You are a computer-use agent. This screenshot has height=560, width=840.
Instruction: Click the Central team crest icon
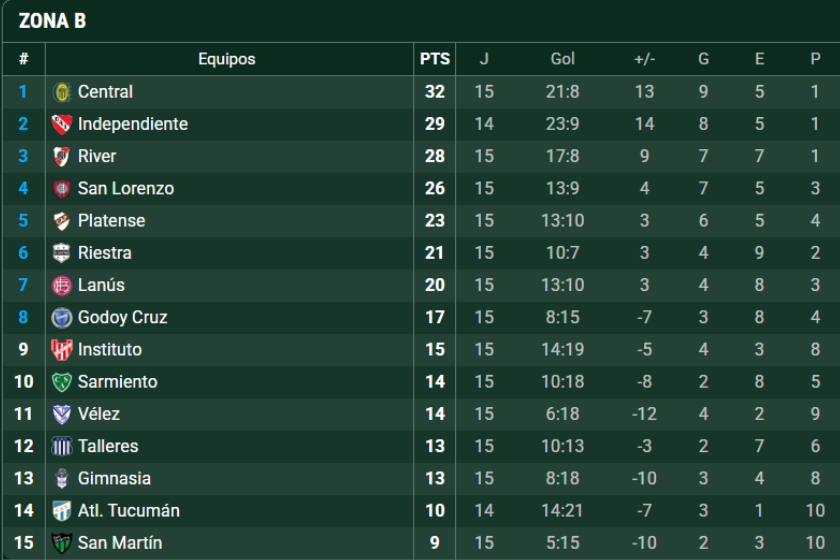click(x=62, y=92)
